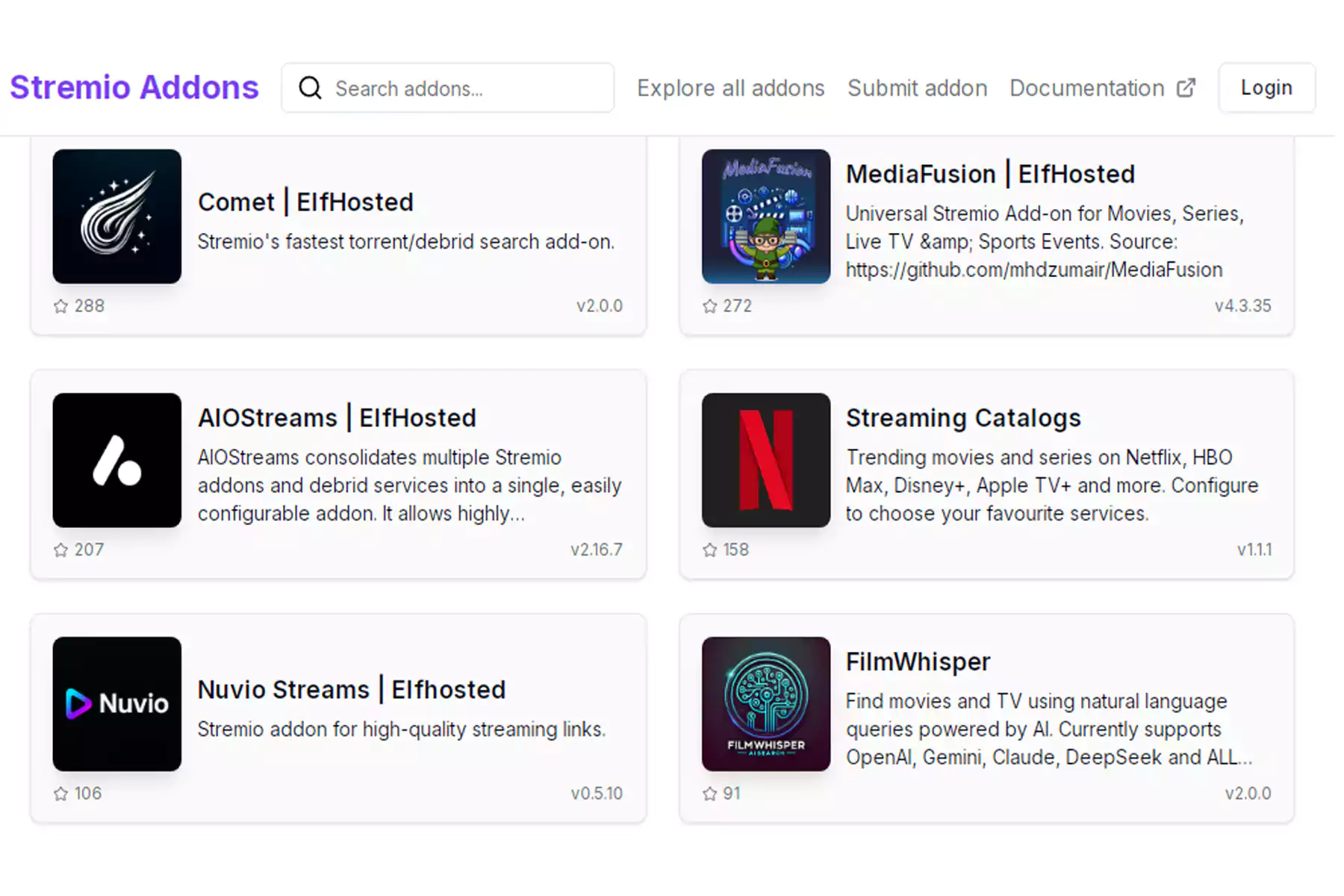Viewport: 1344px width, 896px height.
Task: Open Explore all addons page
Action: 730,88
